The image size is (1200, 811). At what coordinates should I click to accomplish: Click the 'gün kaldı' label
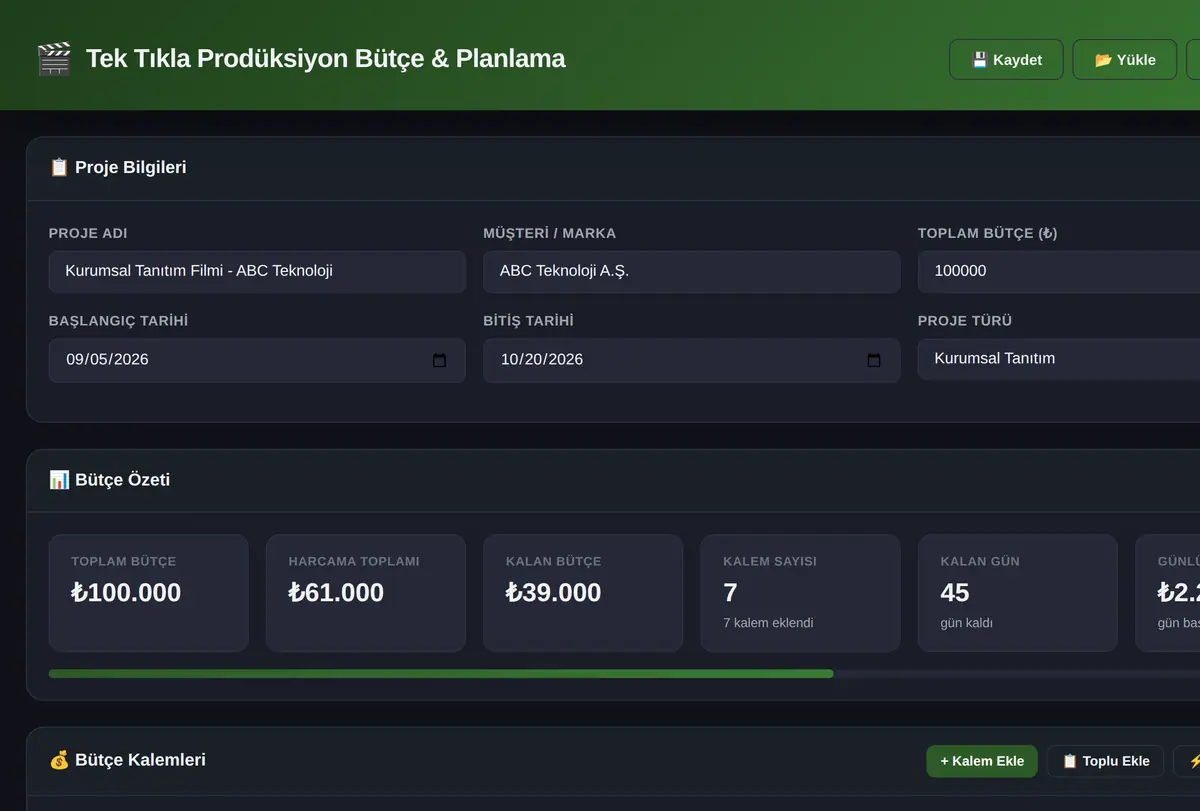pyautogui.click(x=967, y=623)
